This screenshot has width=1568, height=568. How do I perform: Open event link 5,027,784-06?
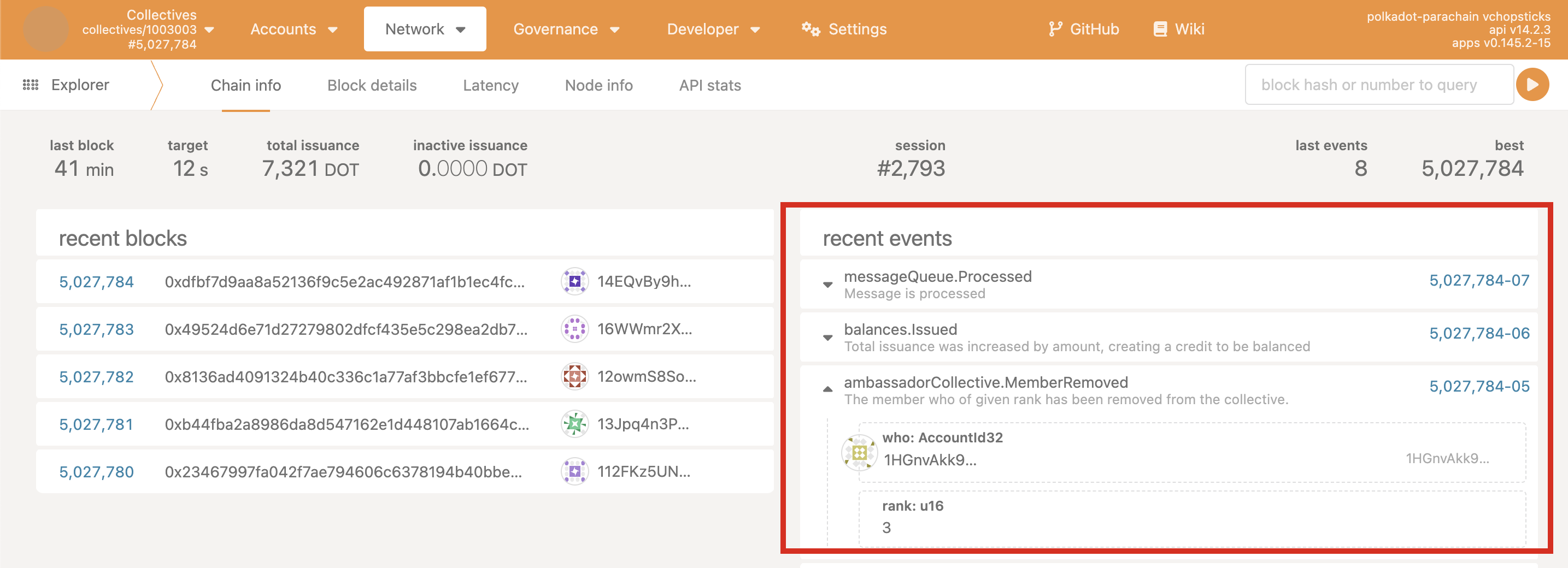tap(1478, 333)
